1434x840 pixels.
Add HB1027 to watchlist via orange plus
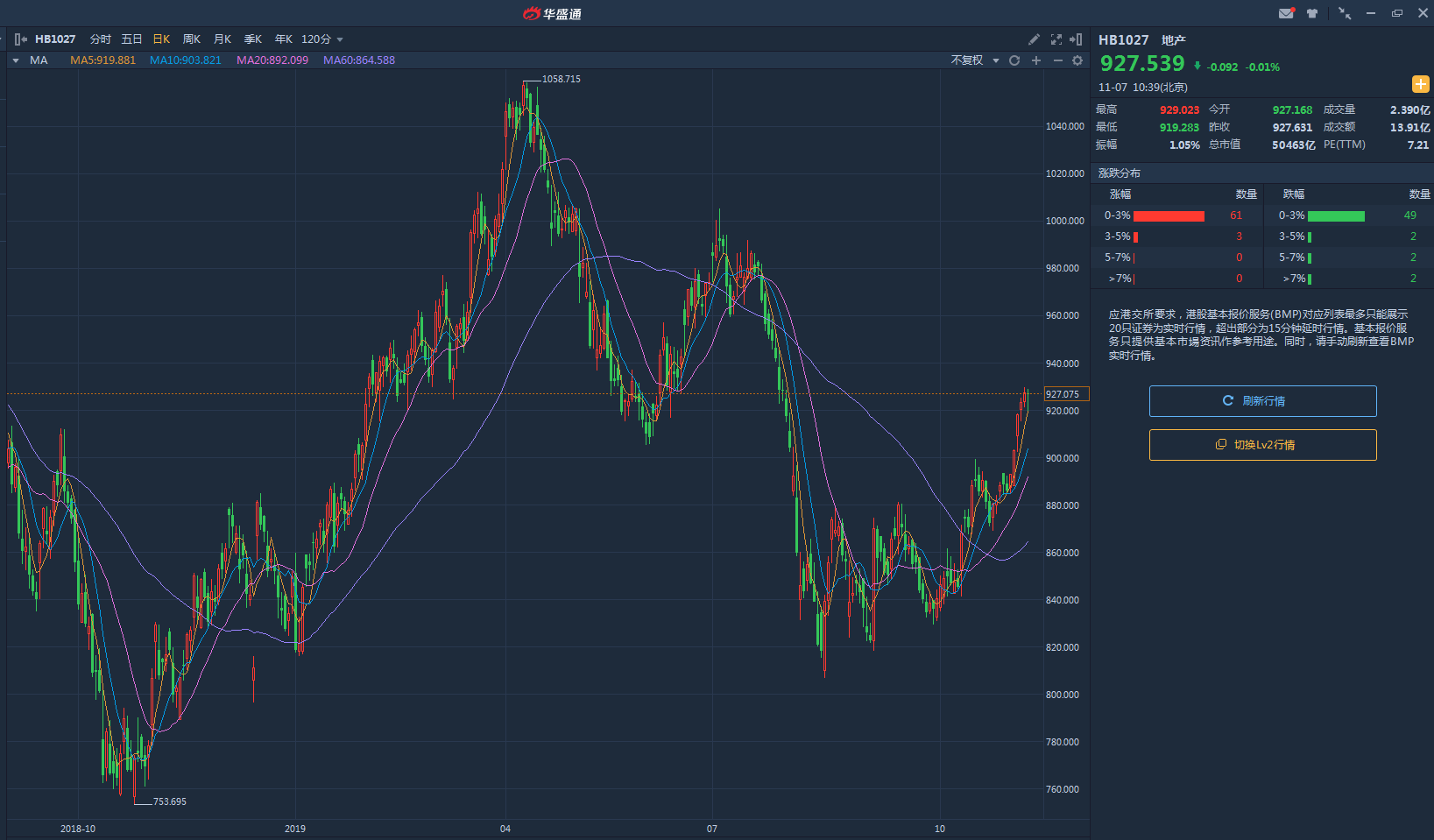[1420, 84]
